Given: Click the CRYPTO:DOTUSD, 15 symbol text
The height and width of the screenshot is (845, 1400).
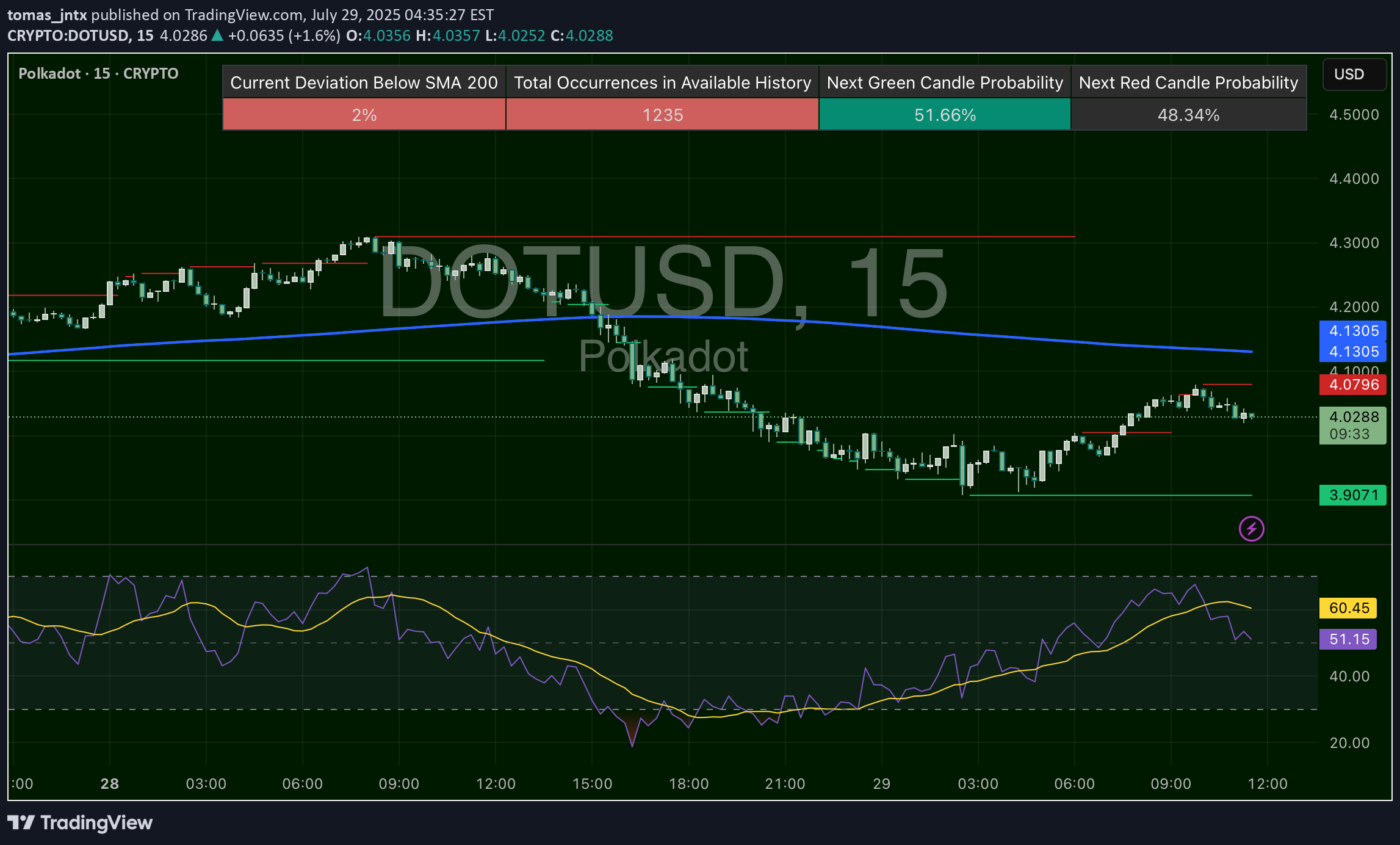Looking at the screenshot, I should [81, 35].
